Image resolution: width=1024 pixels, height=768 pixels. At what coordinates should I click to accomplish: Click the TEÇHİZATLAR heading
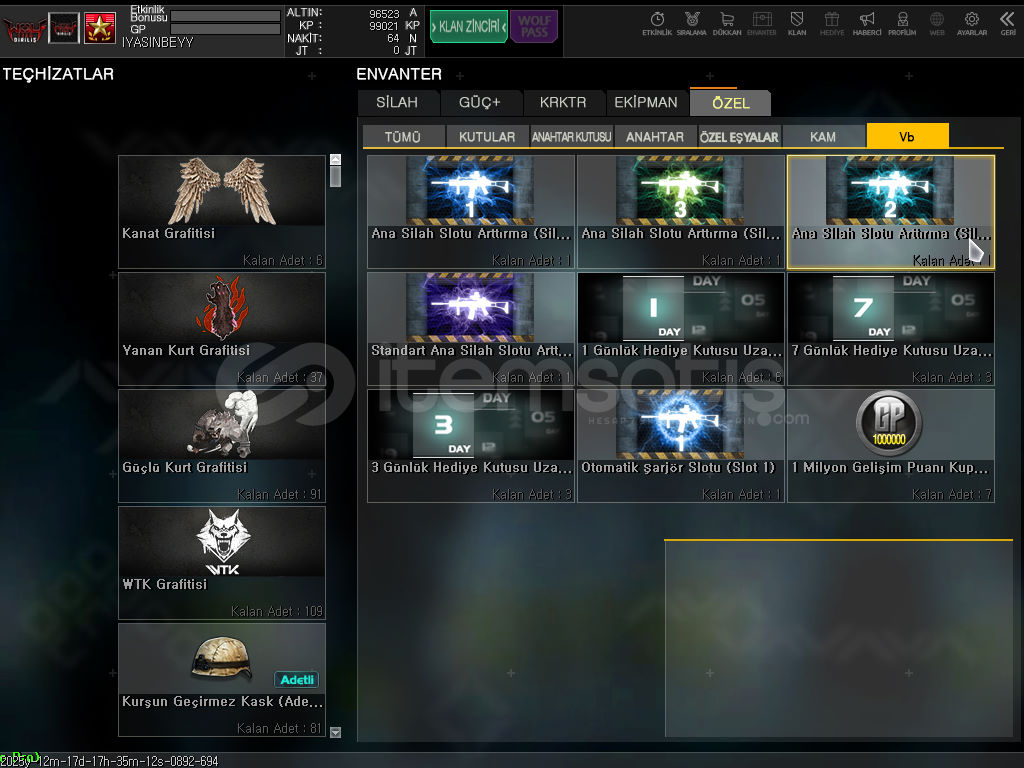(58, 74)
